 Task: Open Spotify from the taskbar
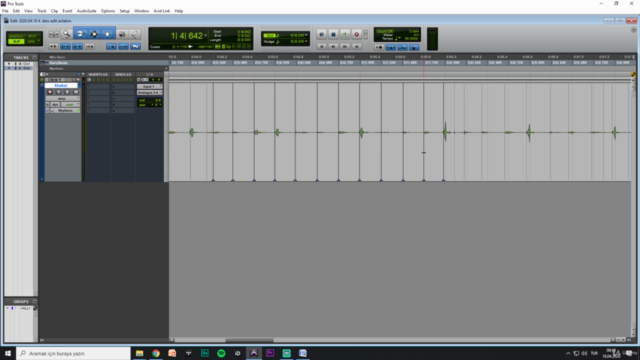(221, 353)
